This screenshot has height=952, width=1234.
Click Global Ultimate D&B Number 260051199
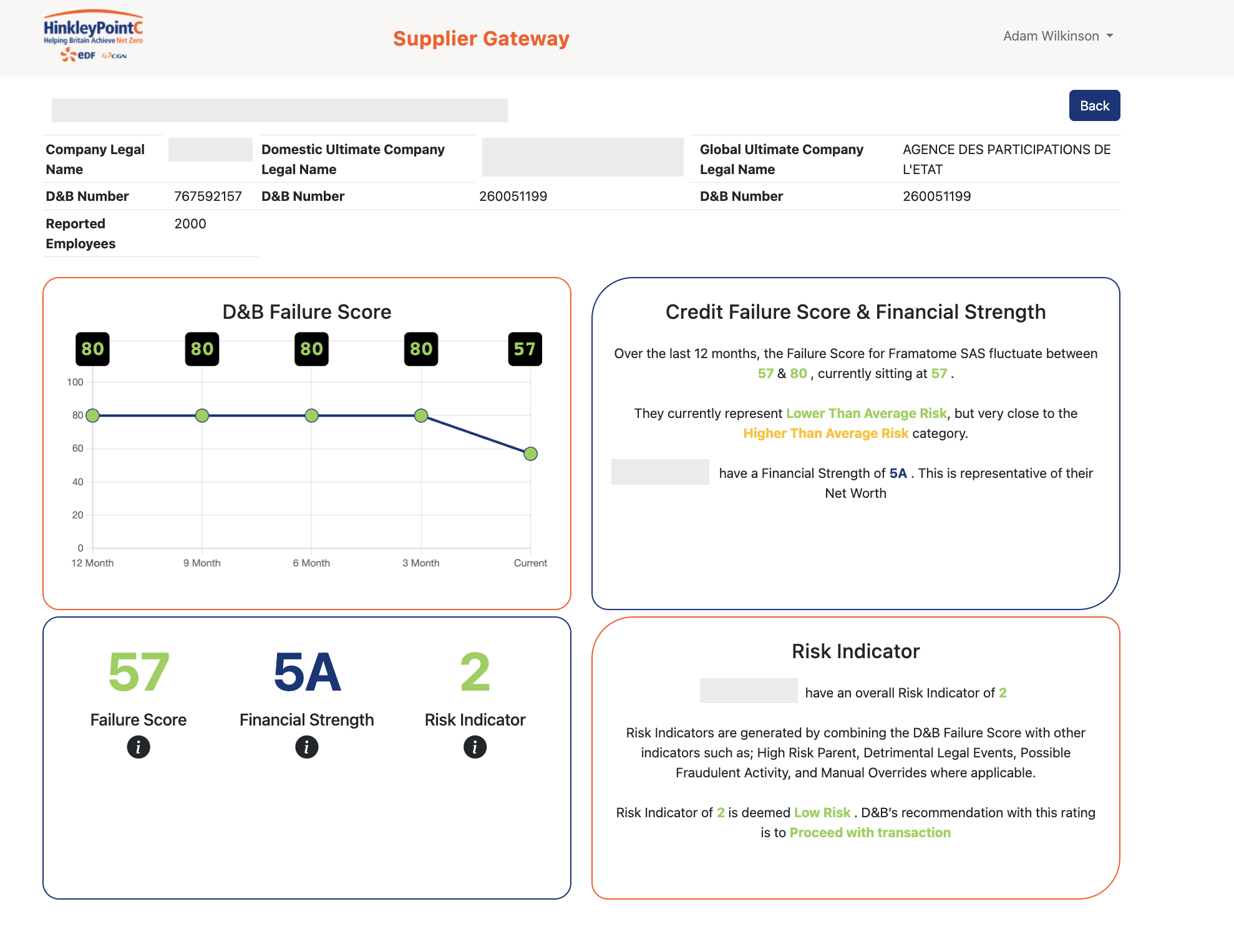tap(936, 197)
